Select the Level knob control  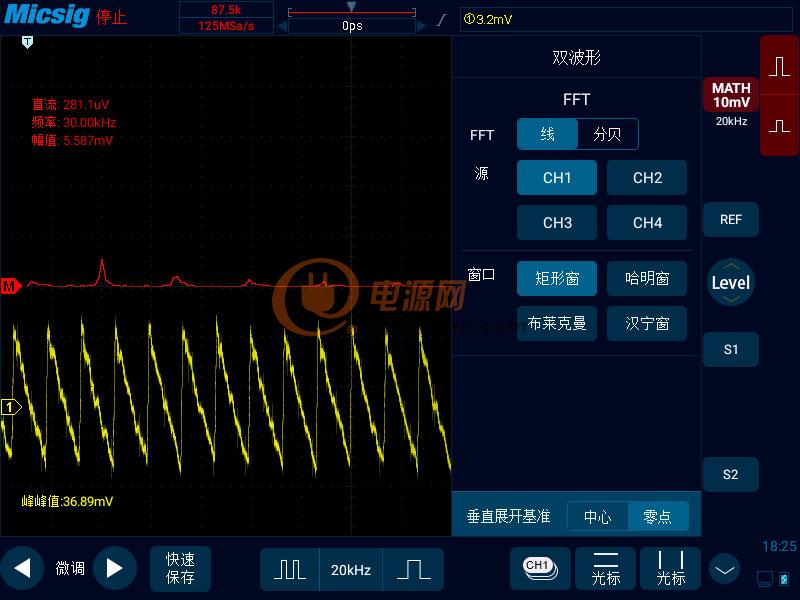click(731, 282)
